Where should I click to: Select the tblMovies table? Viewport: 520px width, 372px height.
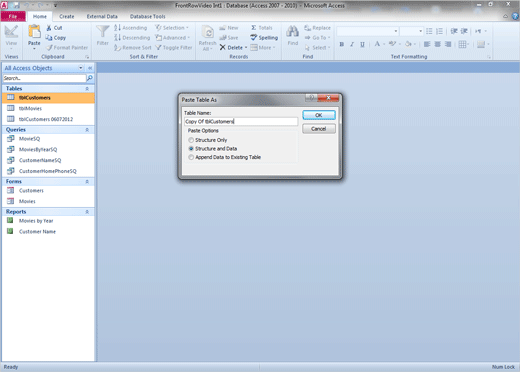click(48, 108)
